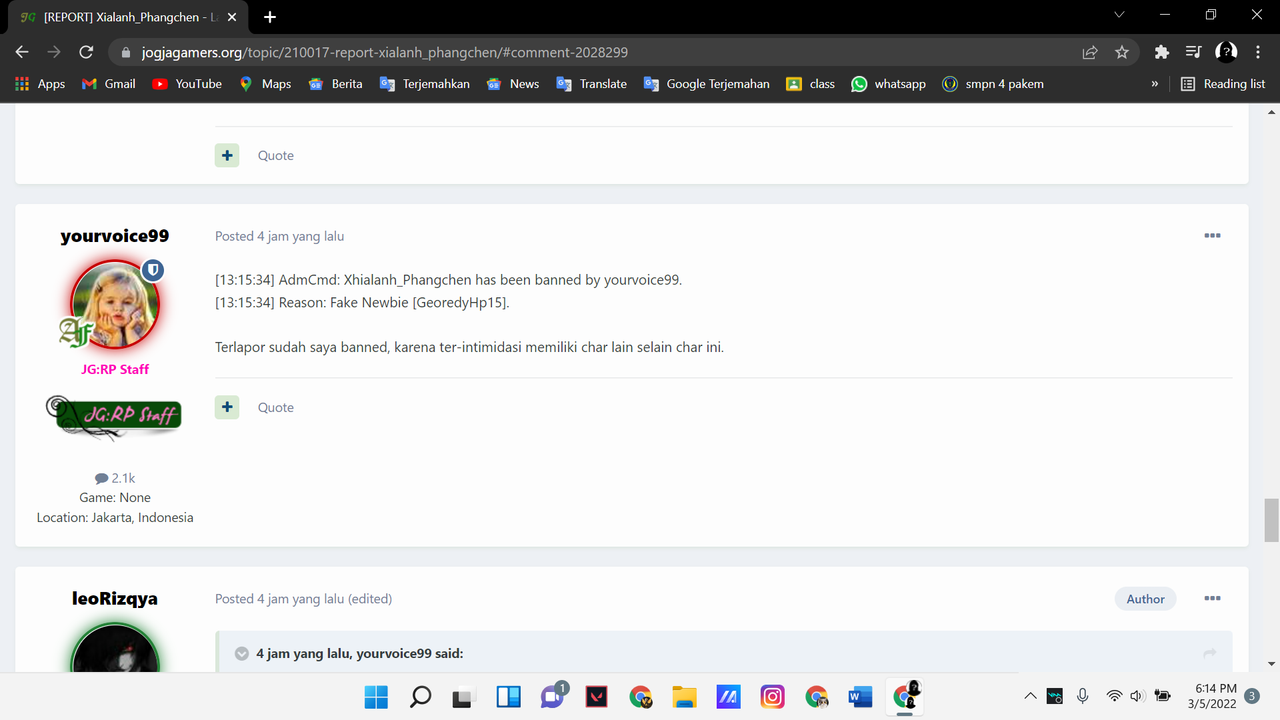Screen dimensions: 1280x720
Task: Click the browser back arrow
Action: pyautogui.click(x=22, y=52)
